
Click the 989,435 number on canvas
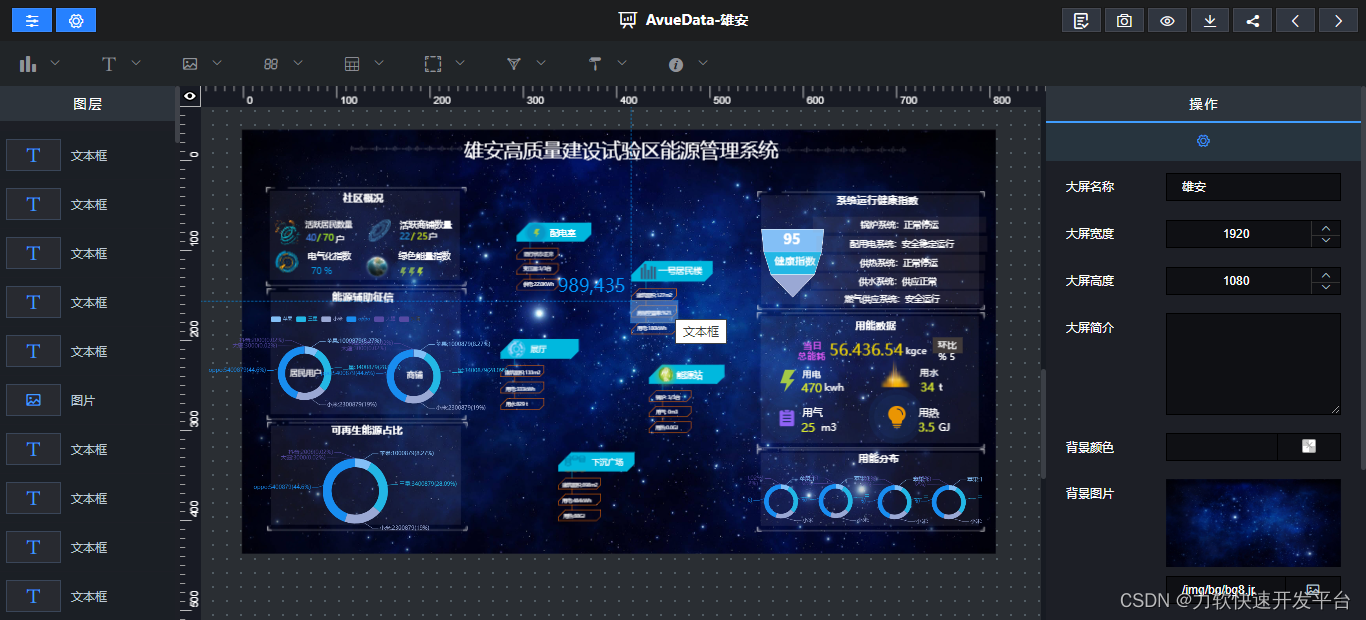coord(591,286)
